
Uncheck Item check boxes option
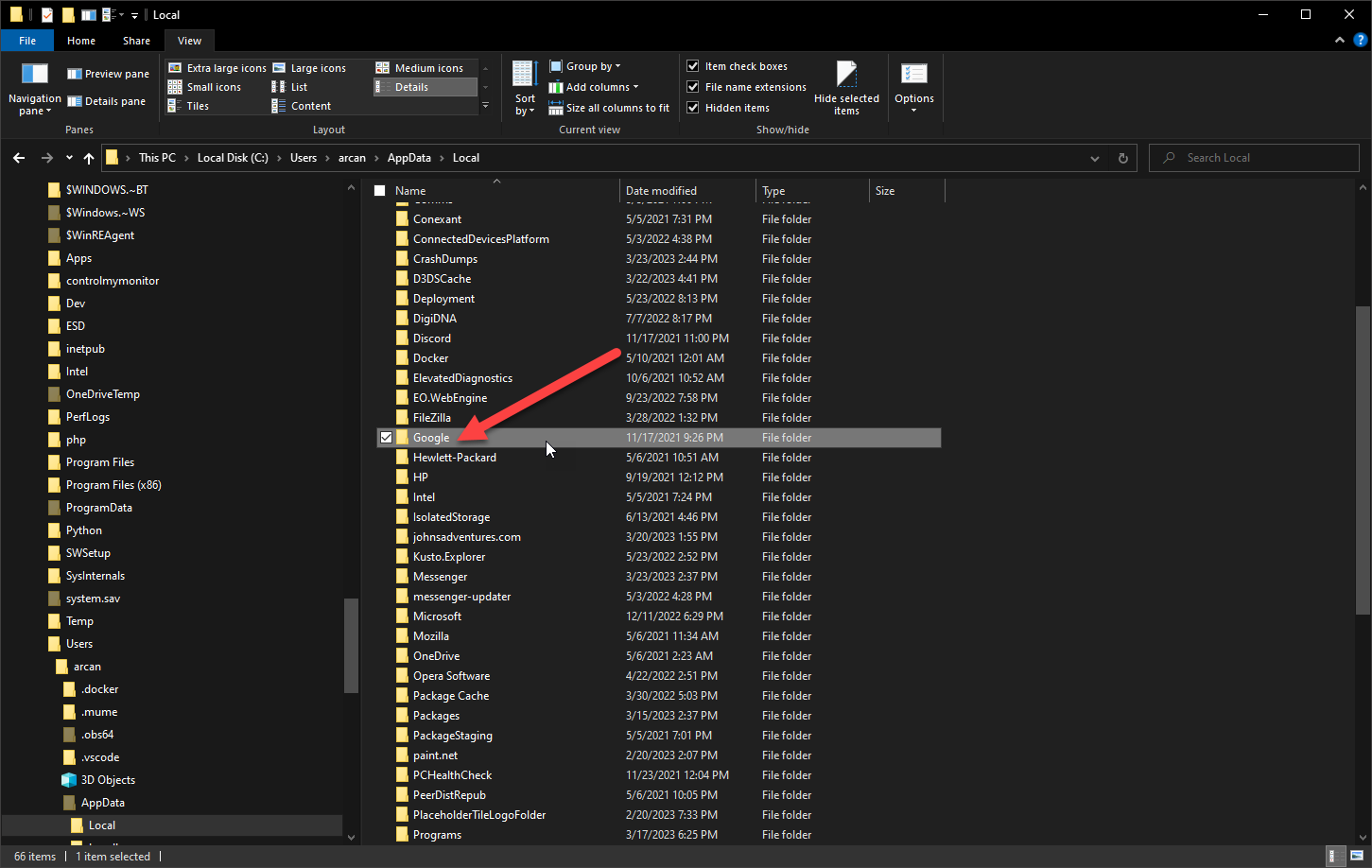coord(693,66)
